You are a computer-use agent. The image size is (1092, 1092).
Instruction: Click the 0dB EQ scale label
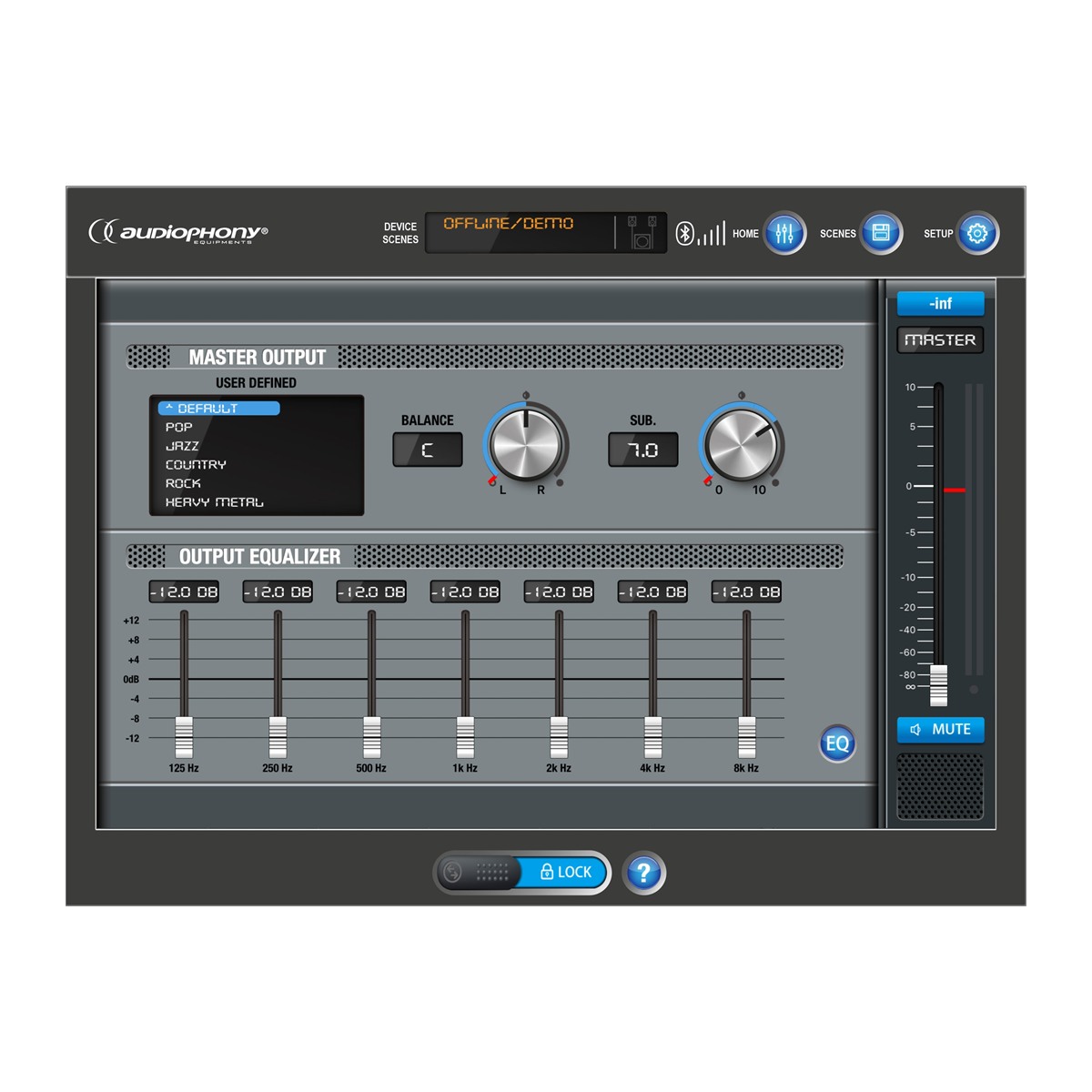pyautogui.click(x=131, y=680)
